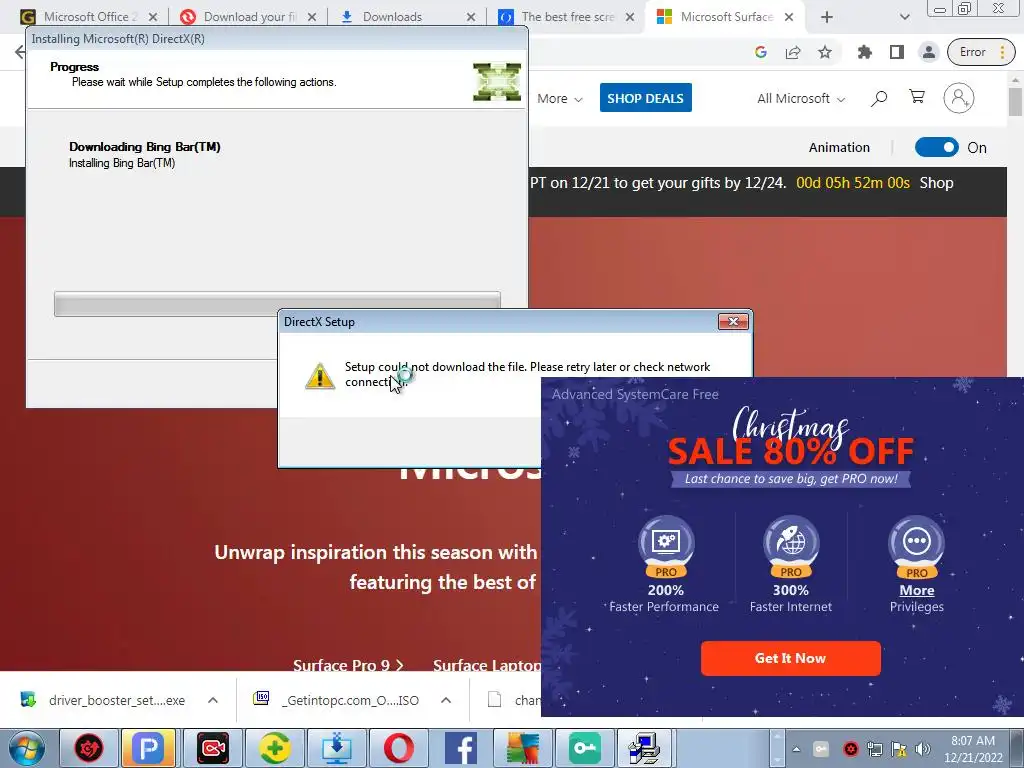Select the 300% Faster Internet icon
Screen dimensions: 1024x768
pyautogui.click(x=791, y=548)
